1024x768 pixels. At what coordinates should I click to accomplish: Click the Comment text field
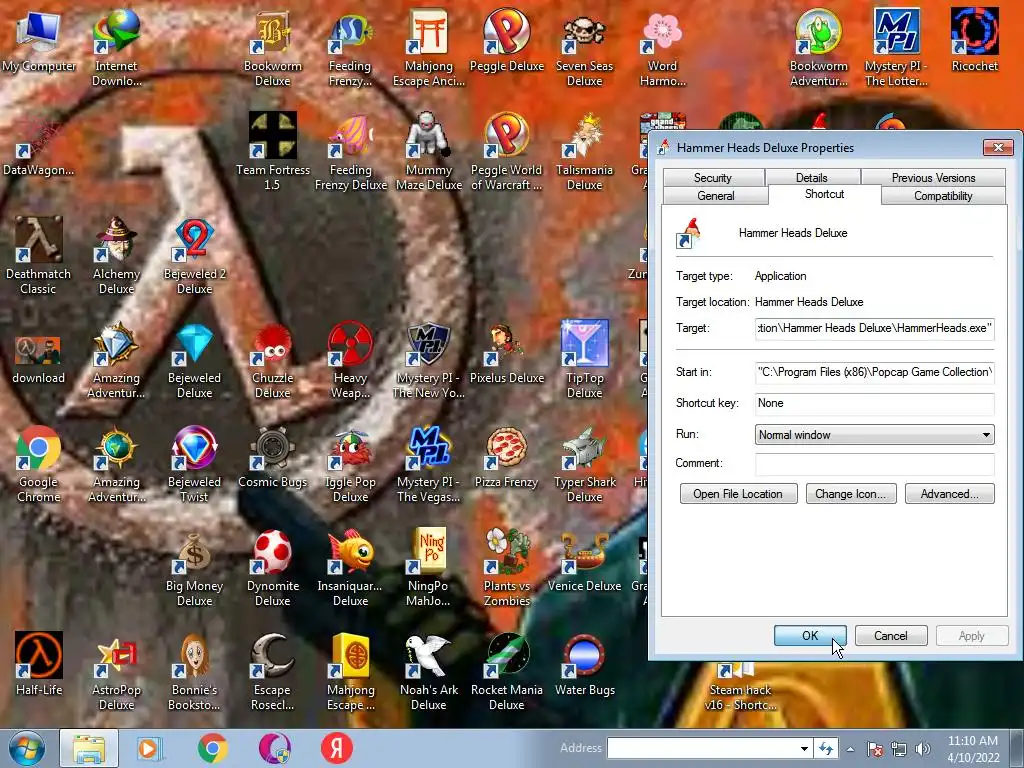(x=874, y=464)
